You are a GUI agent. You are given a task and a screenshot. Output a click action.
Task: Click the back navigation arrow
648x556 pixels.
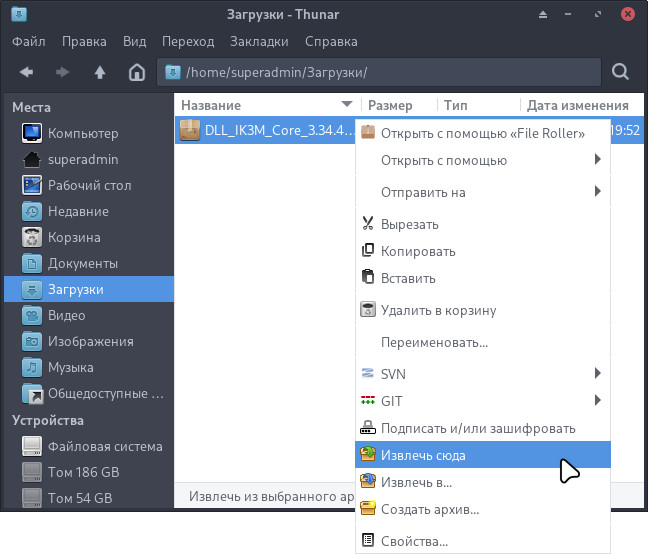pyautogui.click(x=27, y=72)
